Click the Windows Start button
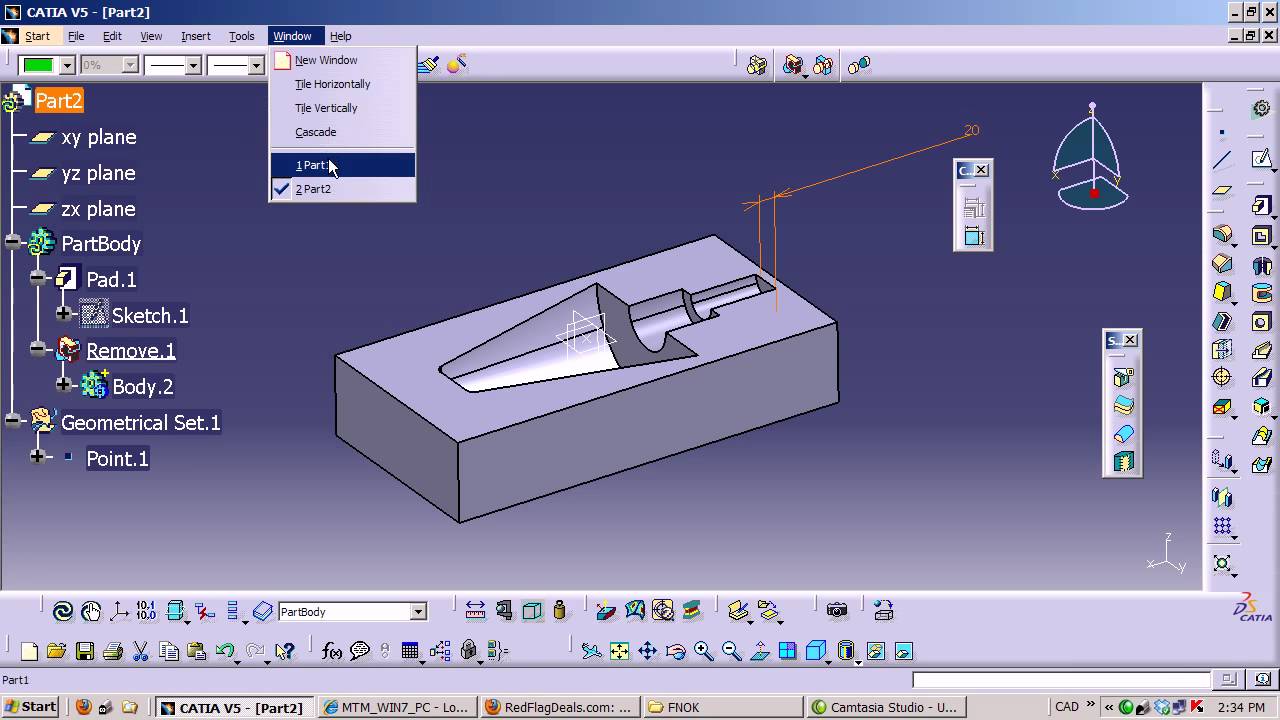 pos(30,707)
